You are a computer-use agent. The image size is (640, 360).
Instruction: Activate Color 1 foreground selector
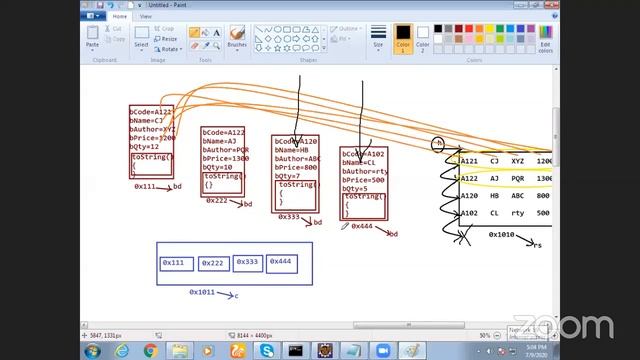coord(403,39)
